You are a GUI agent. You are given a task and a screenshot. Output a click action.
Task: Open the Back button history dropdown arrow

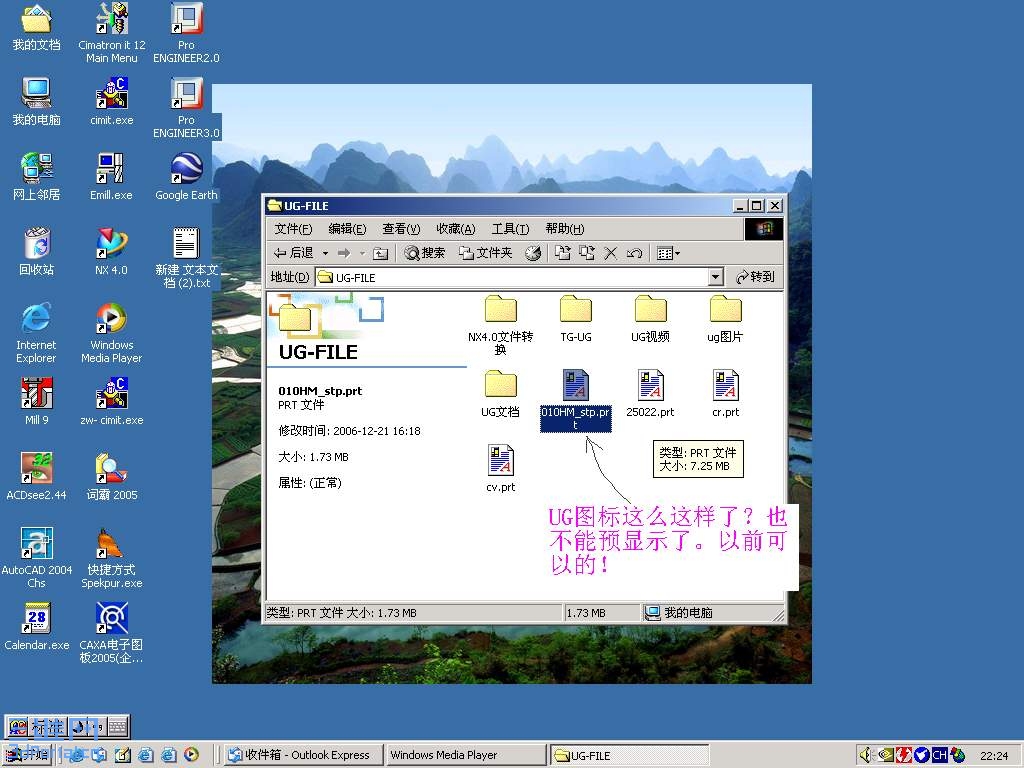point(325,253)
